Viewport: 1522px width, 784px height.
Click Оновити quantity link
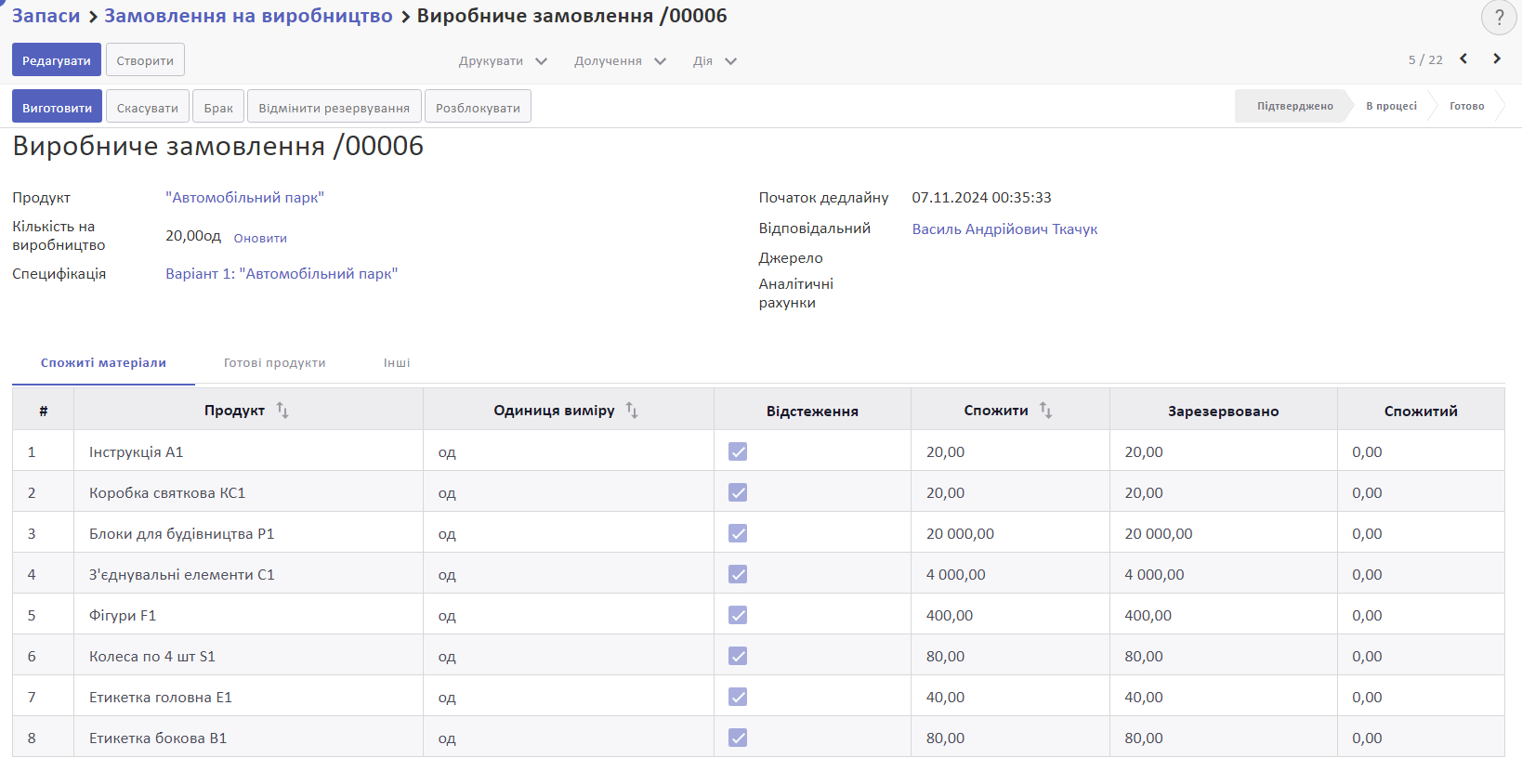click(x=260, y=239)
